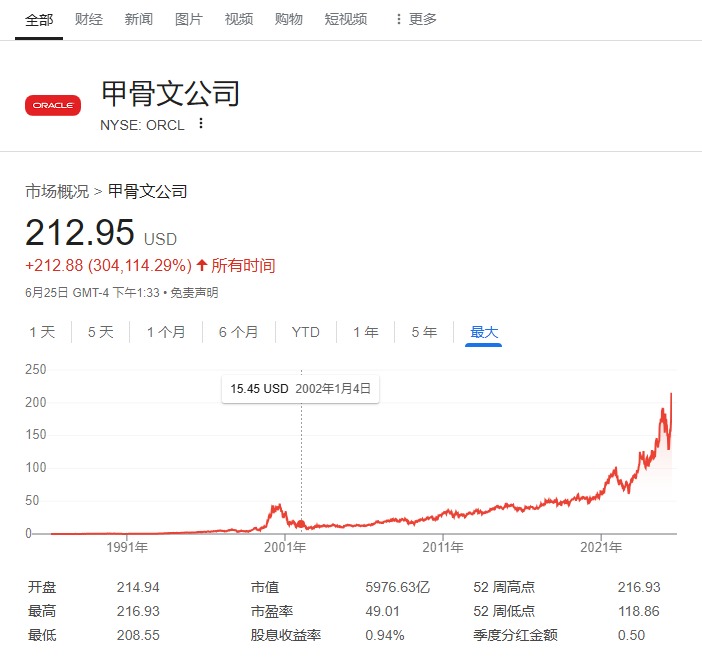The width and height of the screenshot is (702, 657).
Task: Click the red up-arrow icon next to 所有时间
Action: click(x=201, y=265)
